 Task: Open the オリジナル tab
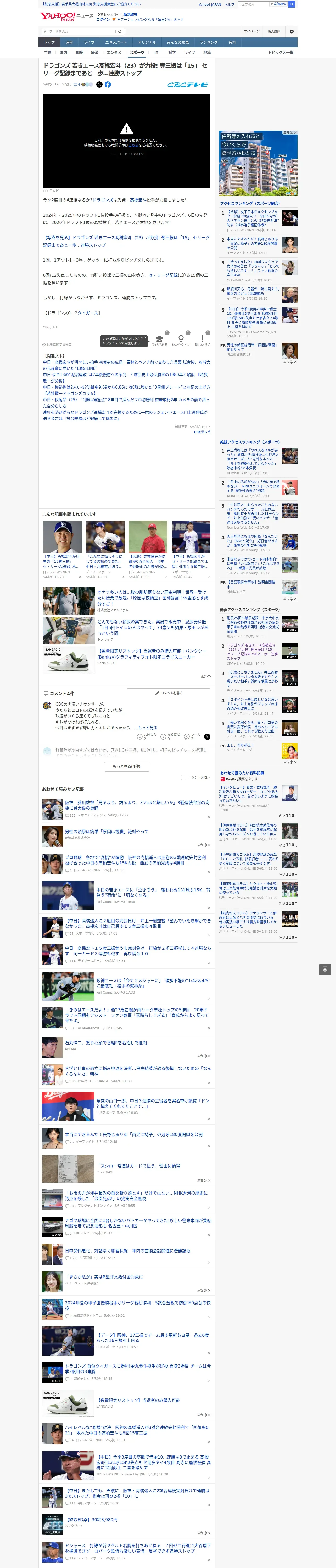click(147, 43)
